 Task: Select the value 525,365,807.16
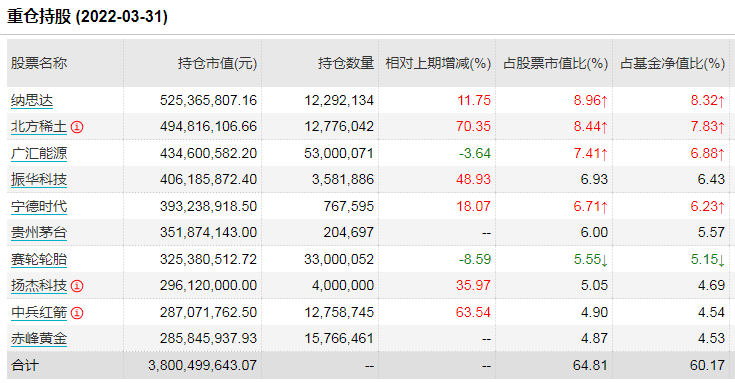pyautogui.click(x=209, y=100)
